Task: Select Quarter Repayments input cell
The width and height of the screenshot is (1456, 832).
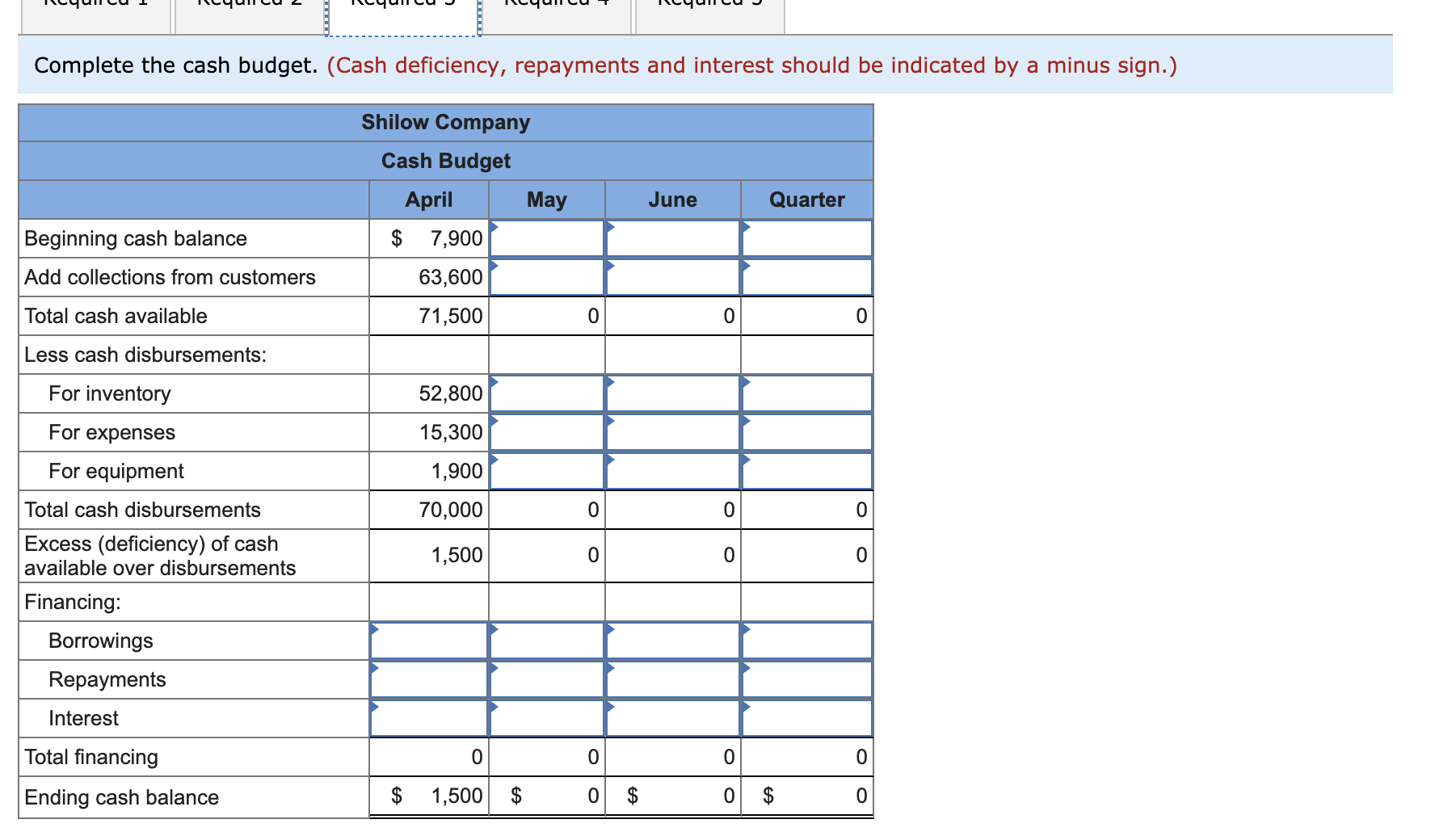Action: click(x=807, y=679)
